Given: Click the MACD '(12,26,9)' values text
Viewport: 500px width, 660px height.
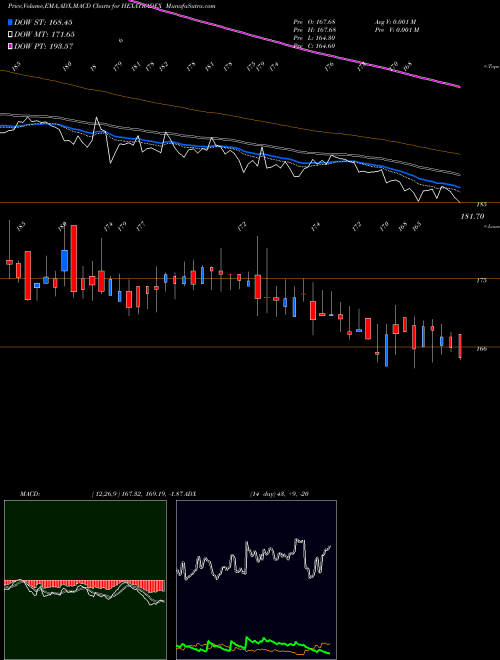Looking at the screenshot, I should click(x=139, y=494).
